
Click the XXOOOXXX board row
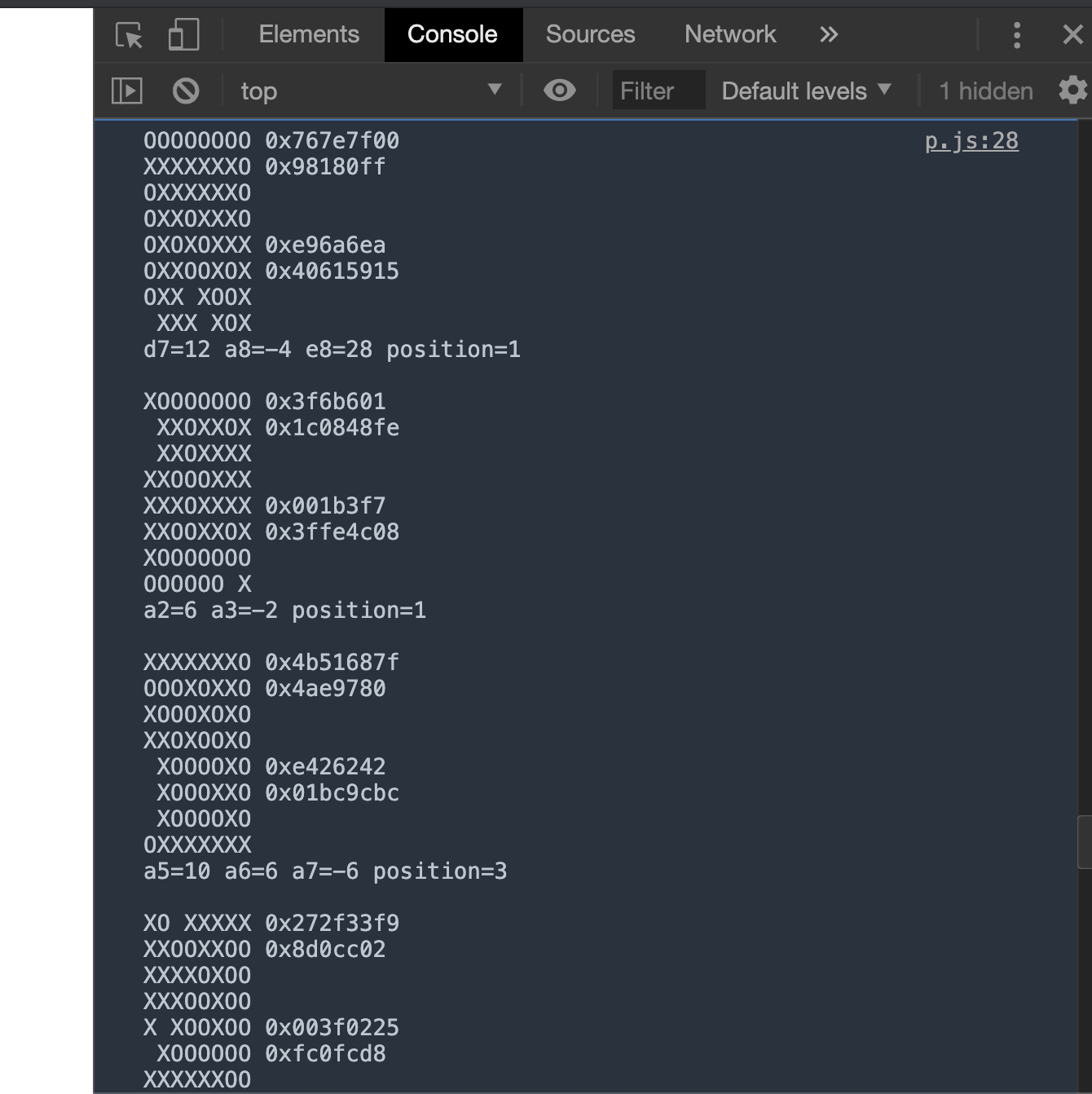[x=197, y=480]
